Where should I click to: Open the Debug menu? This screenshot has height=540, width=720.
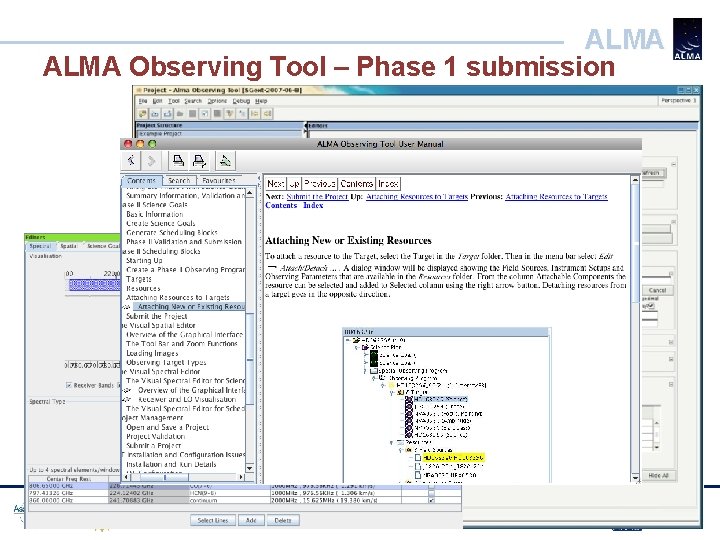(x=241, y=101)
